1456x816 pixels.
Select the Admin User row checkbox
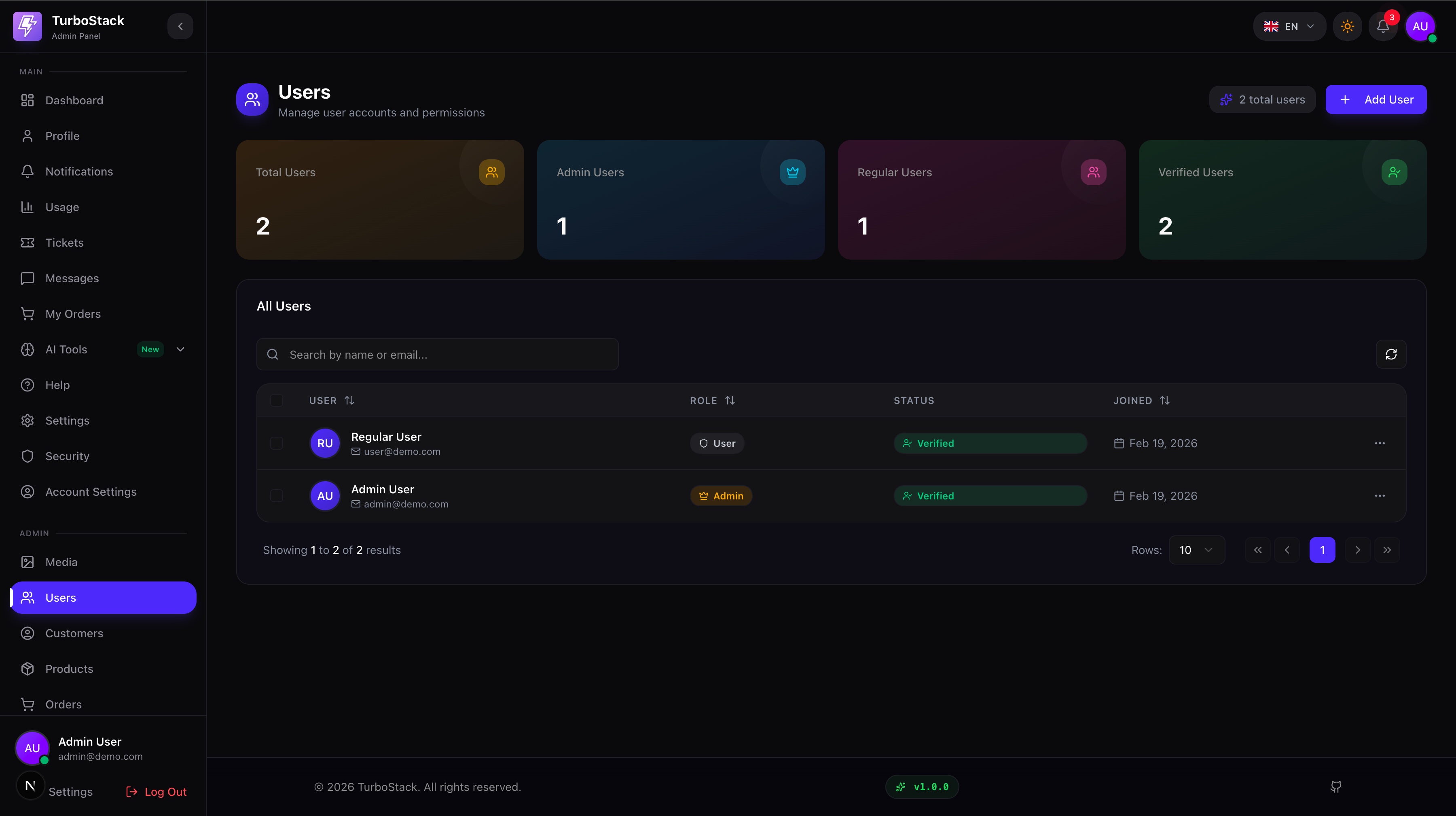[276, 496]
